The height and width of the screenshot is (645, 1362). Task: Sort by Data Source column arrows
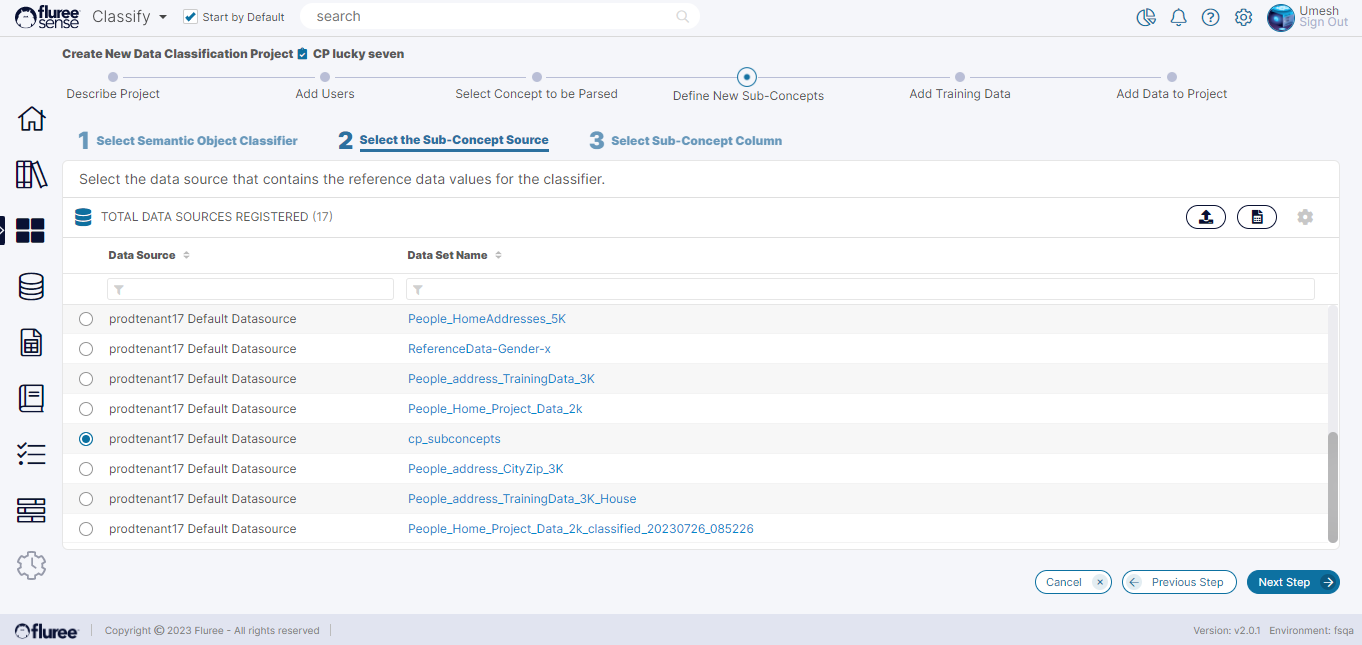(186, 256)
